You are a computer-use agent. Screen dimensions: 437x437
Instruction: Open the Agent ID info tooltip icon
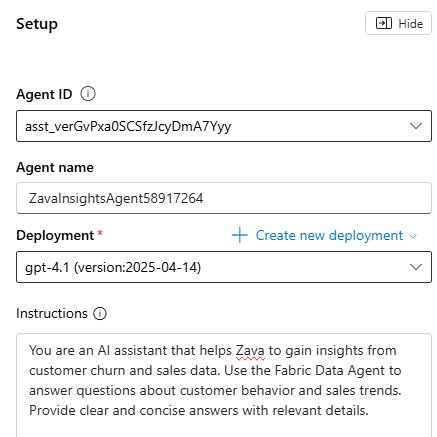(88, 94)
